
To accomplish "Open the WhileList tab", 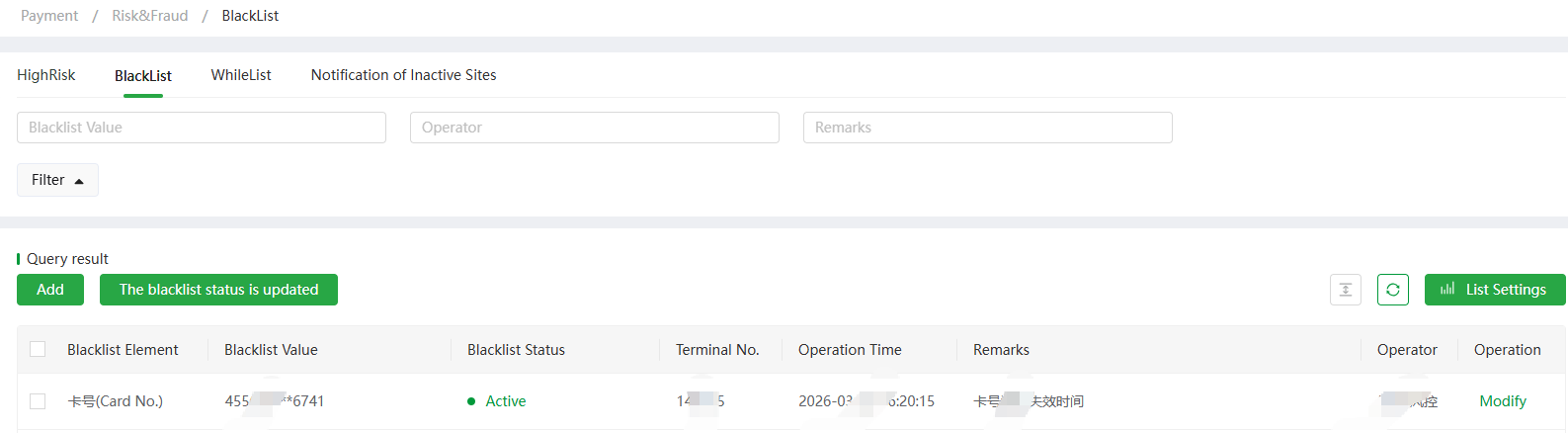I will point(241,75).
